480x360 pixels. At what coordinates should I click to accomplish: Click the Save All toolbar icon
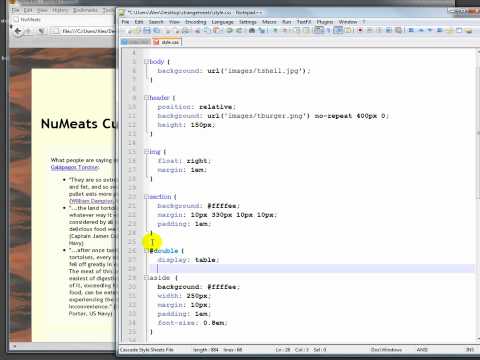point(156,31)
